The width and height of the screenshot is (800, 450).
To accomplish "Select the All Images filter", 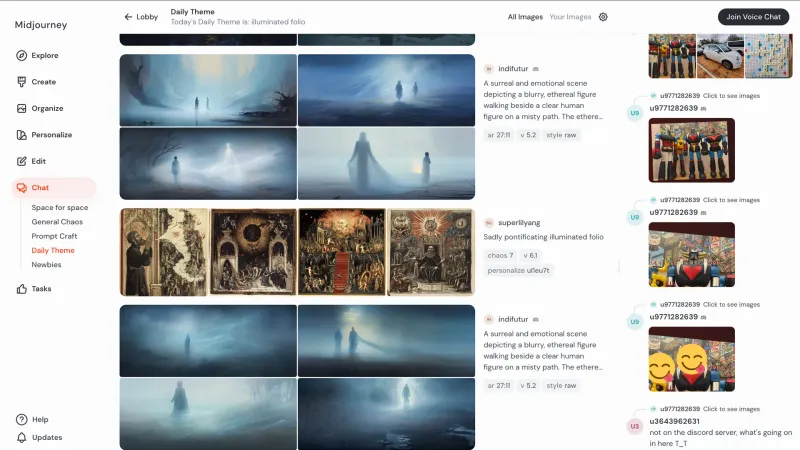I will pos(525,17).
